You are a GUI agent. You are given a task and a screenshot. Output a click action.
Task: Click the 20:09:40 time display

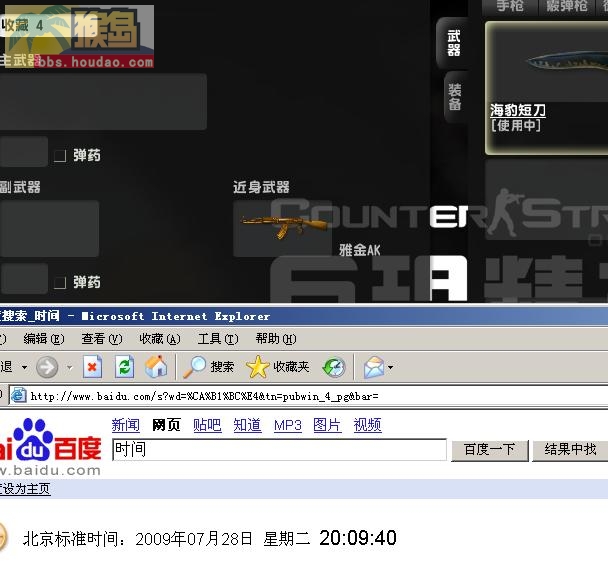tap(358, 538)
